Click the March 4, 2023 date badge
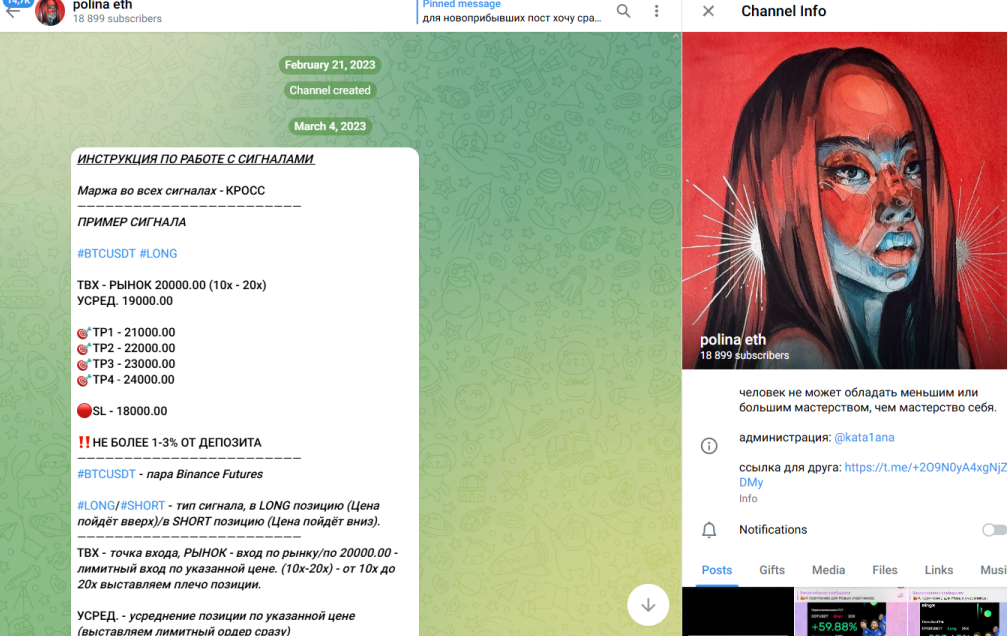The width and height of the screenshot is (1007, 636). 330,127
